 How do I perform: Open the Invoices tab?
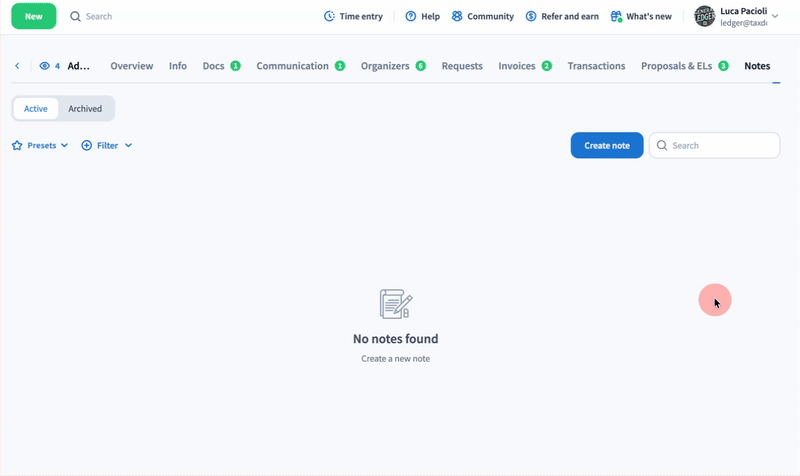(x=517, y=66)
